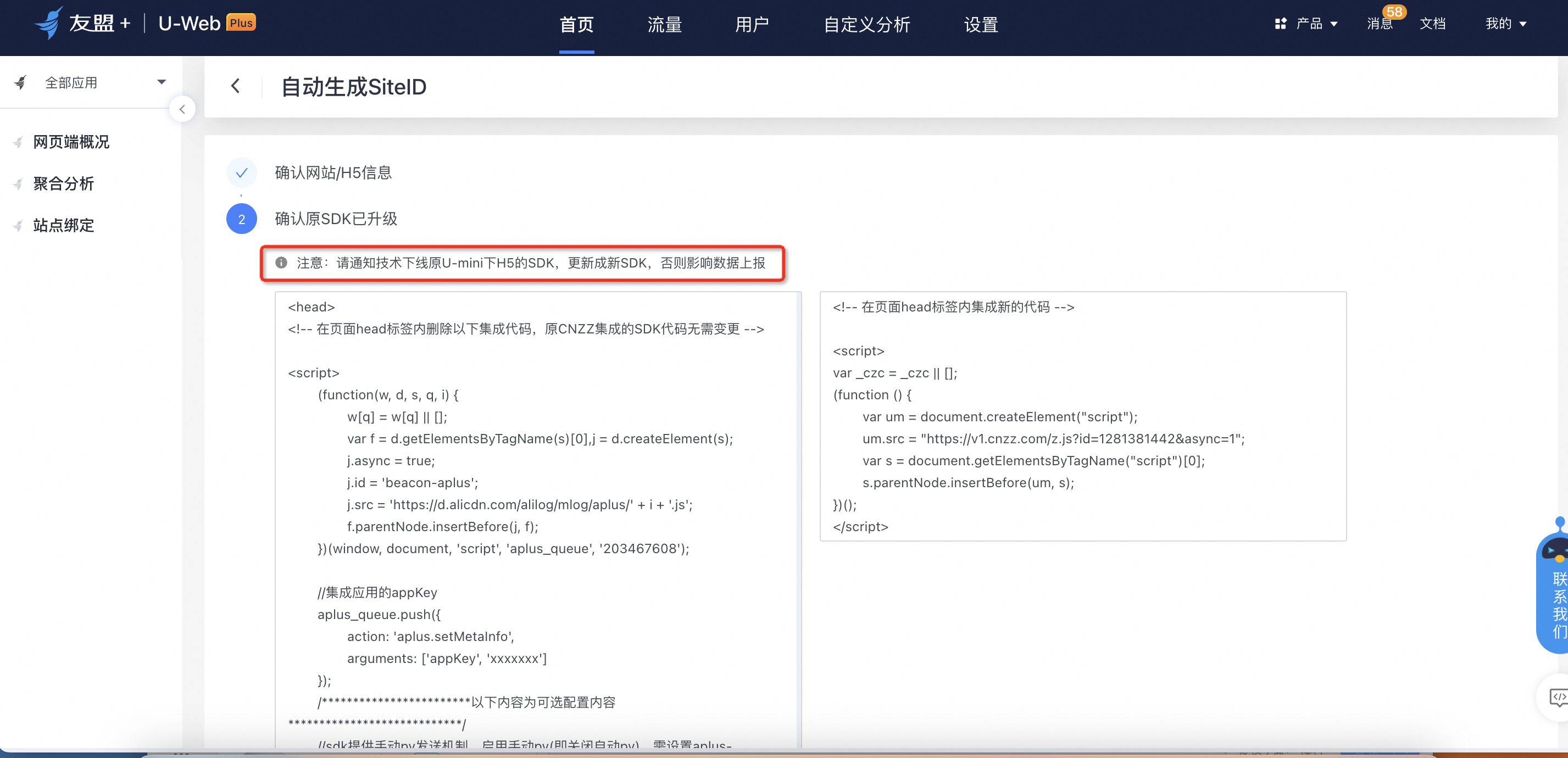Screen dimensions: 1568x758
Task: Switch to the 设置 tab
Action: pos(981,25)
